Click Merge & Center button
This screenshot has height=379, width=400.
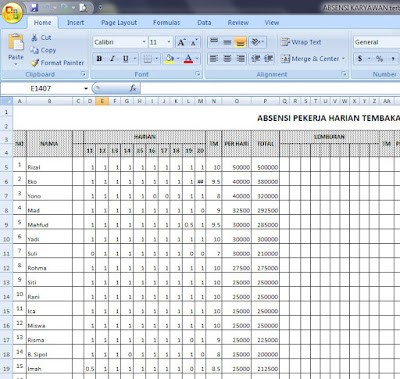[310, 59]
